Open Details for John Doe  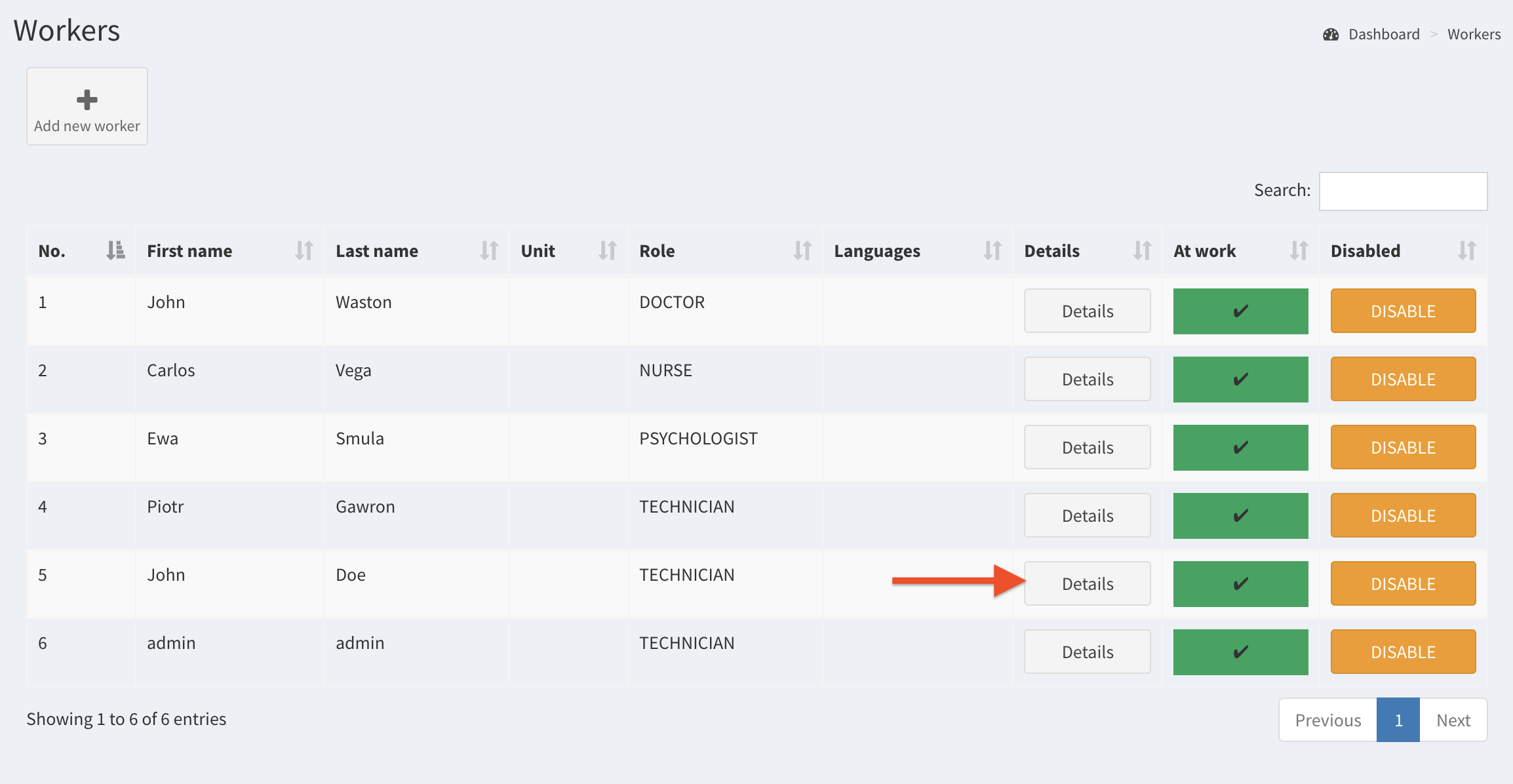coord(1087,584)
